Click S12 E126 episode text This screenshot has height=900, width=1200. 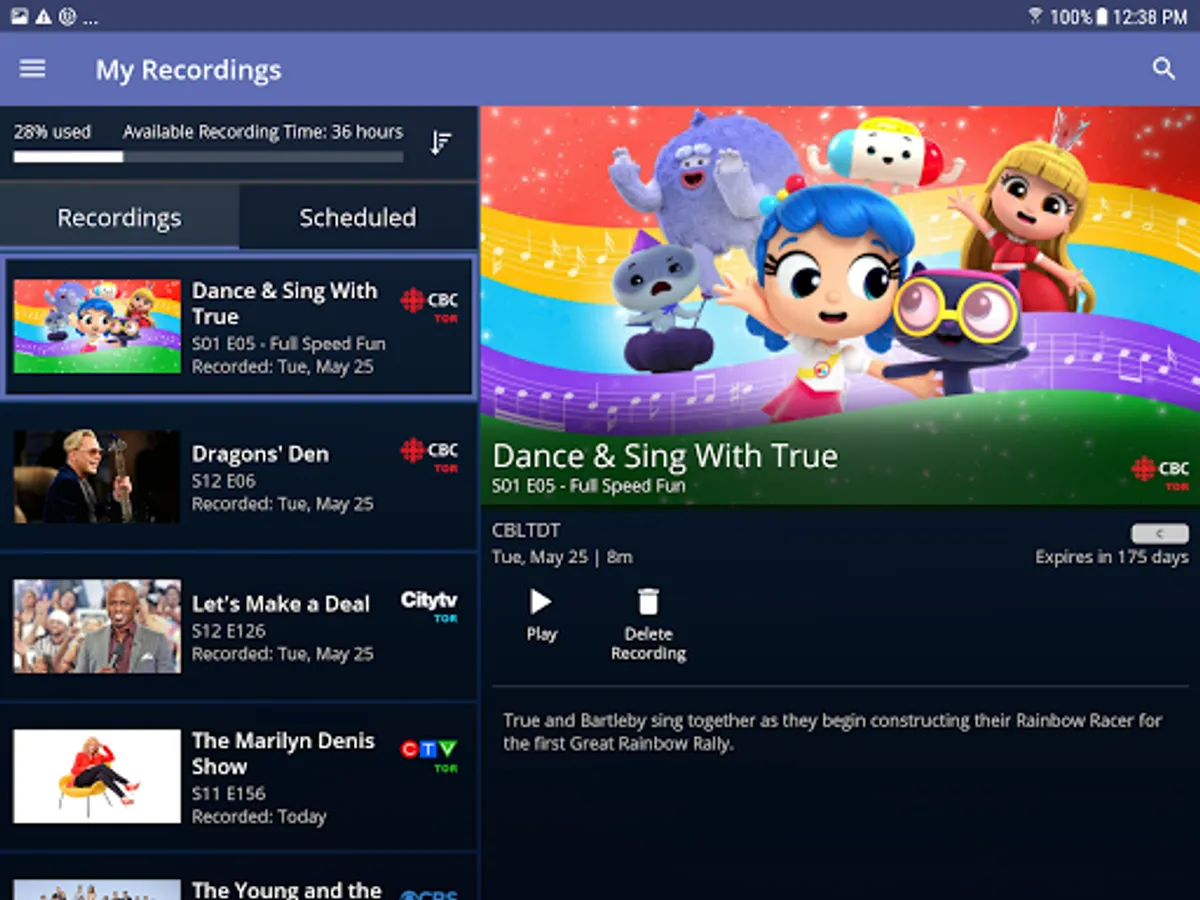229,630
